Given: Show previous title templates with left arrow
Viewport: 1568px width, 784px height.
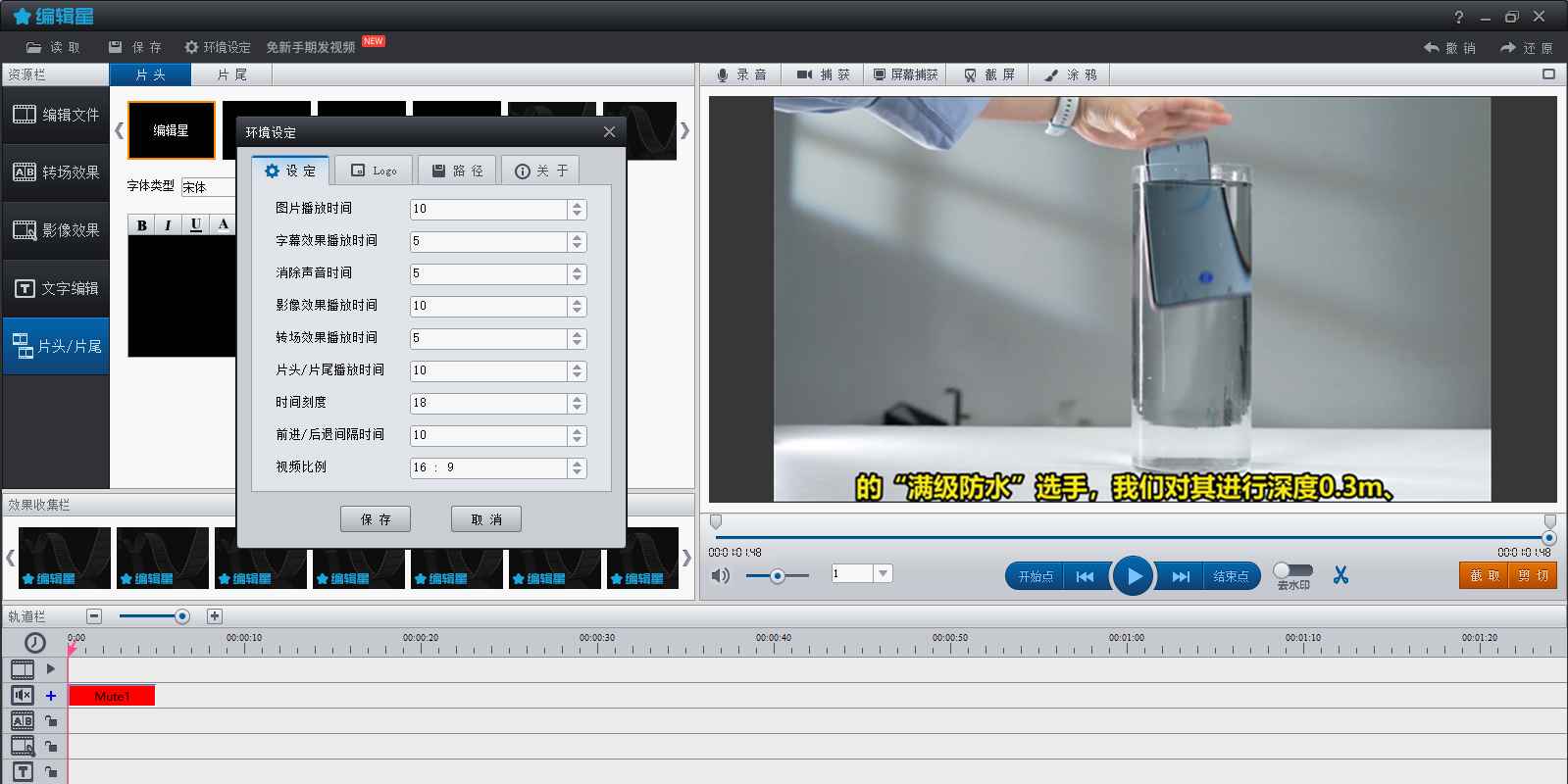Looking at the screenshot, I should (119, 130).
